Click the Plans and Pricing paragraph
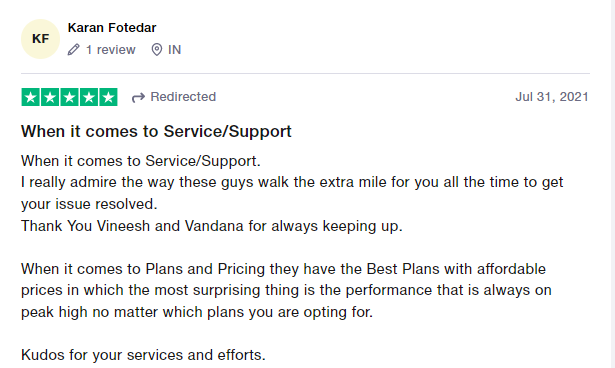The width and height of the screenshot is (615, 368). pyautogui.click(x=286, y=291)
